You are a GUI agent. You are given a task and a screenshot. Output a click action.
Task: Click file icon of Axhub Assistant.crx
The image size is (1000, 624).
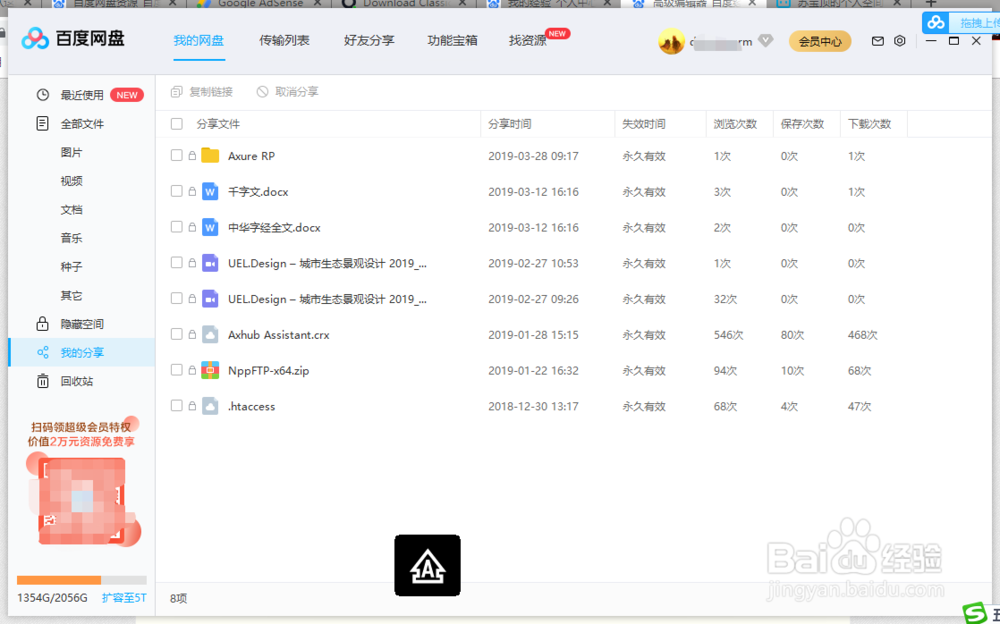point(210,334)
